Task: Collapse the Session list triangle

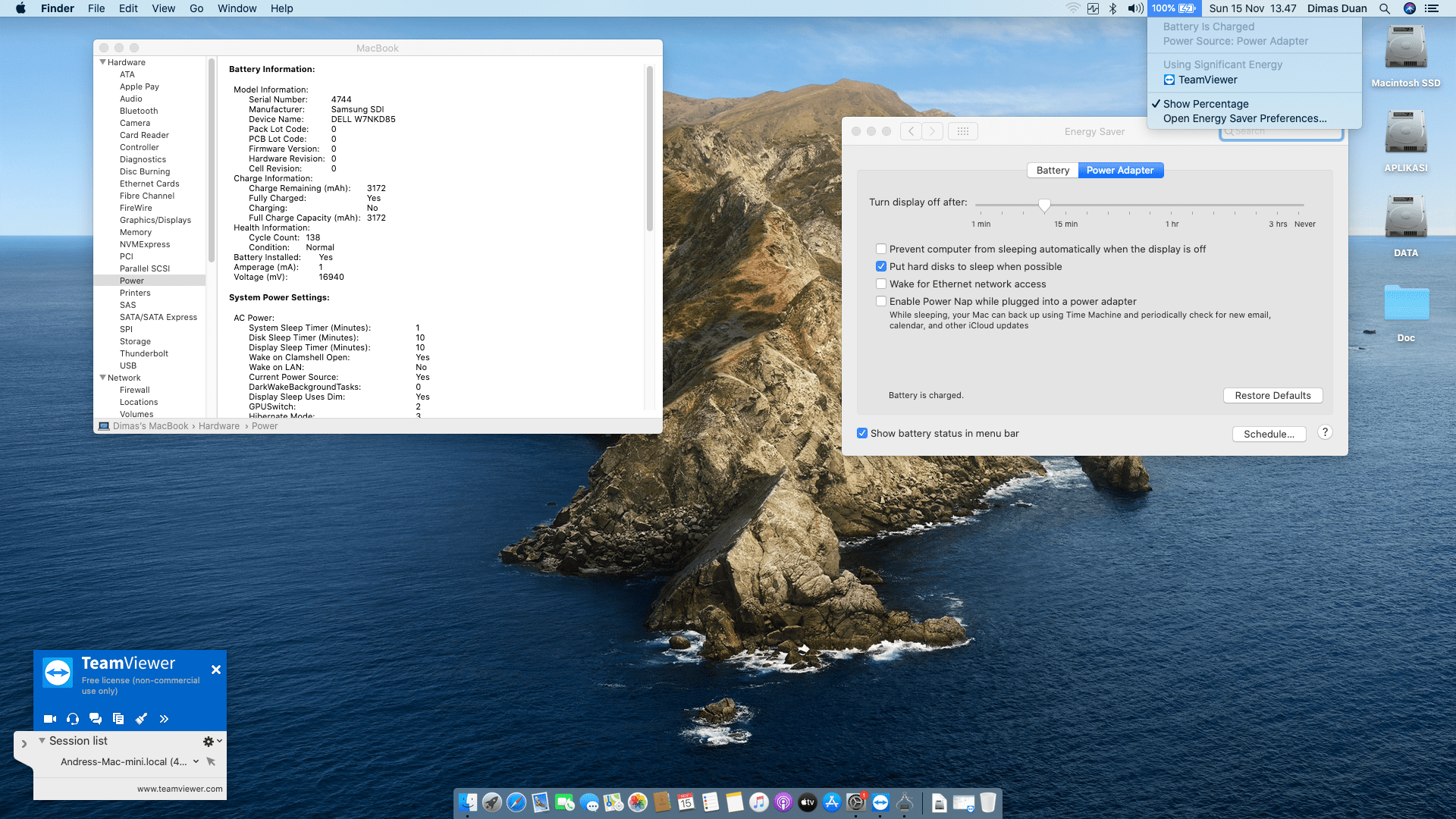Action: point(42,740)
